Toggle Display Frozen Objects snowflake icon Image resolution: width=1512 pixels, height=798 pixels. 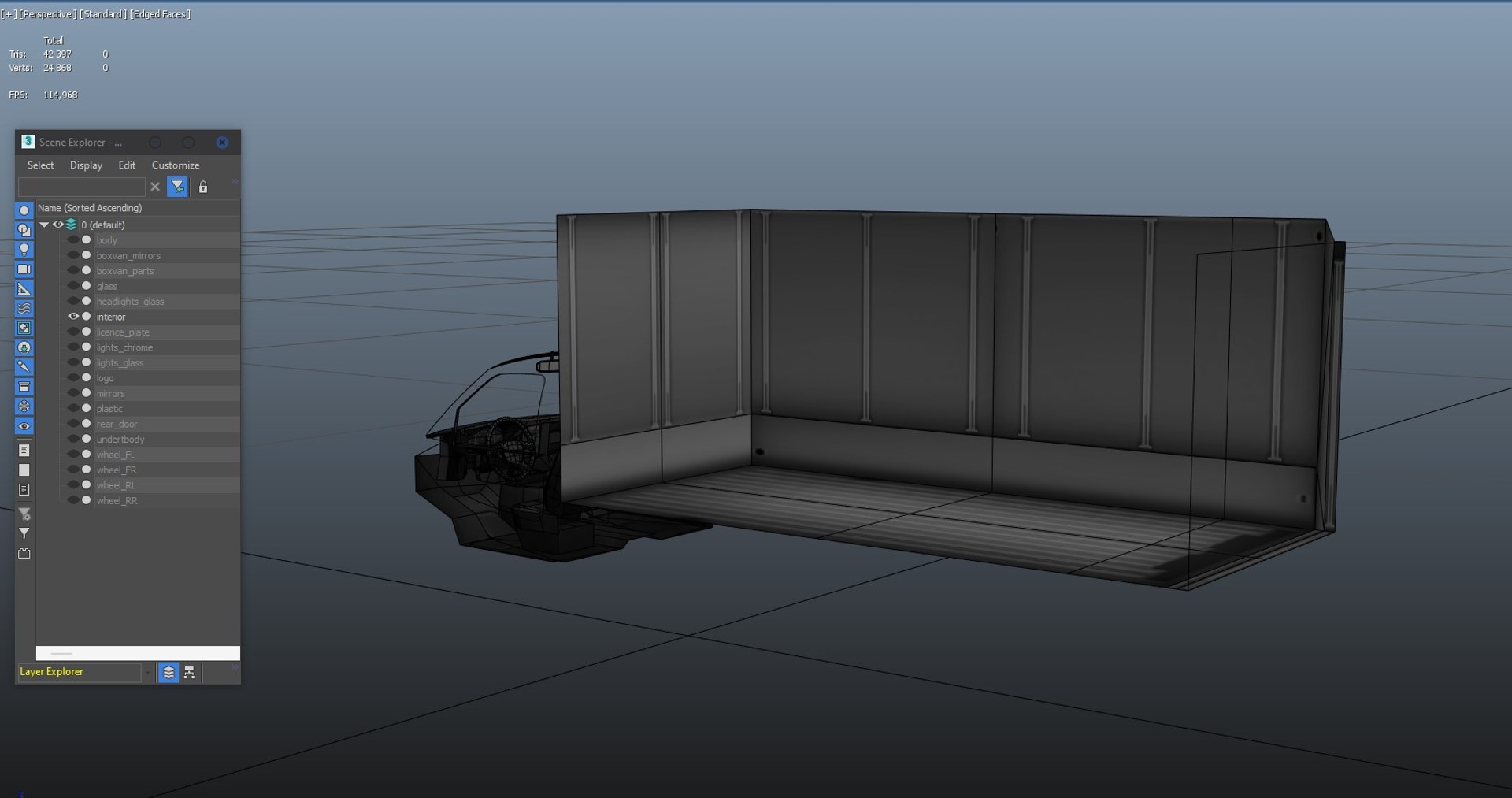pos(24,406)
